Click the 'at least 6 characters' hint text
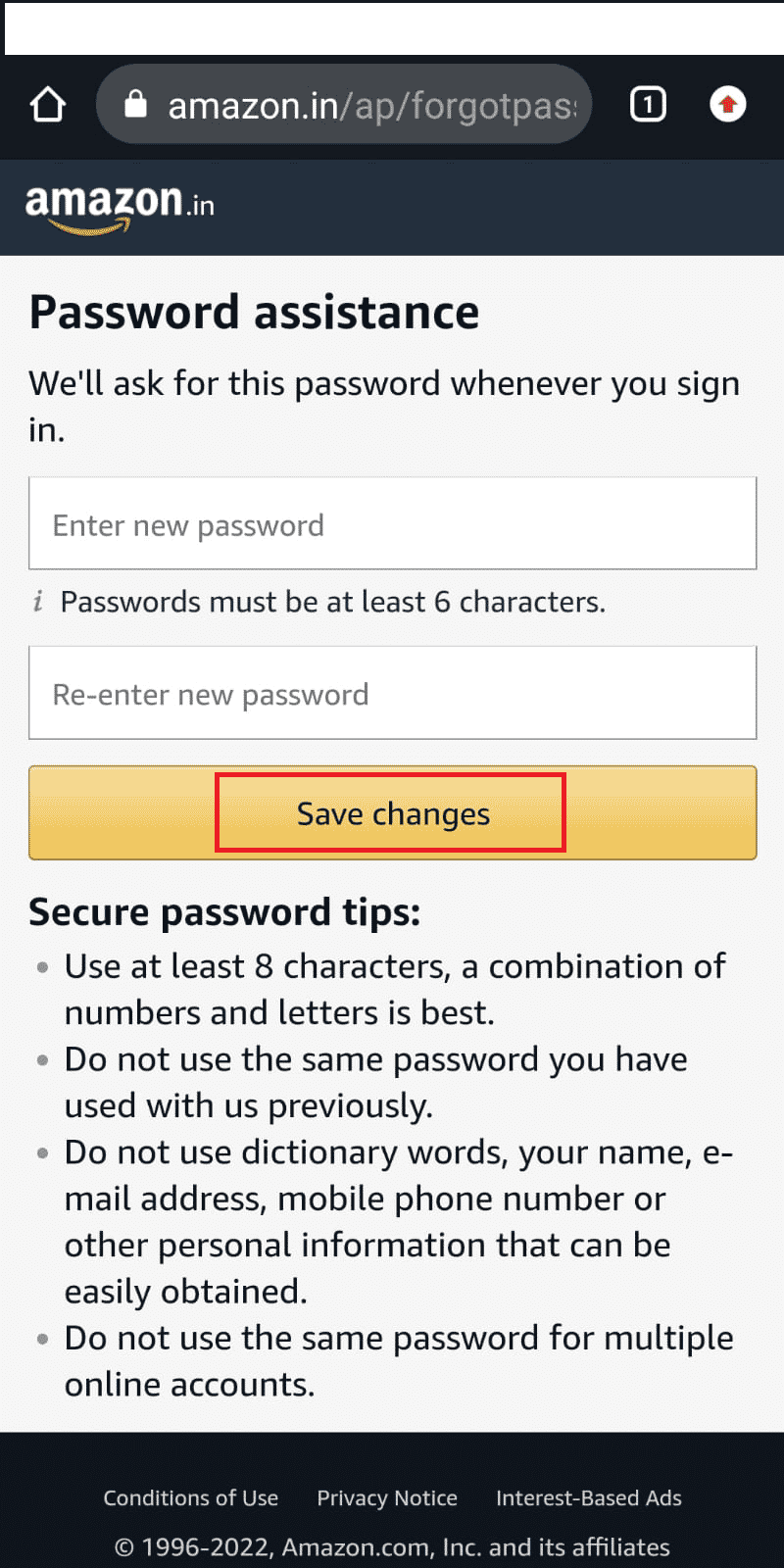 coord(333,601)
